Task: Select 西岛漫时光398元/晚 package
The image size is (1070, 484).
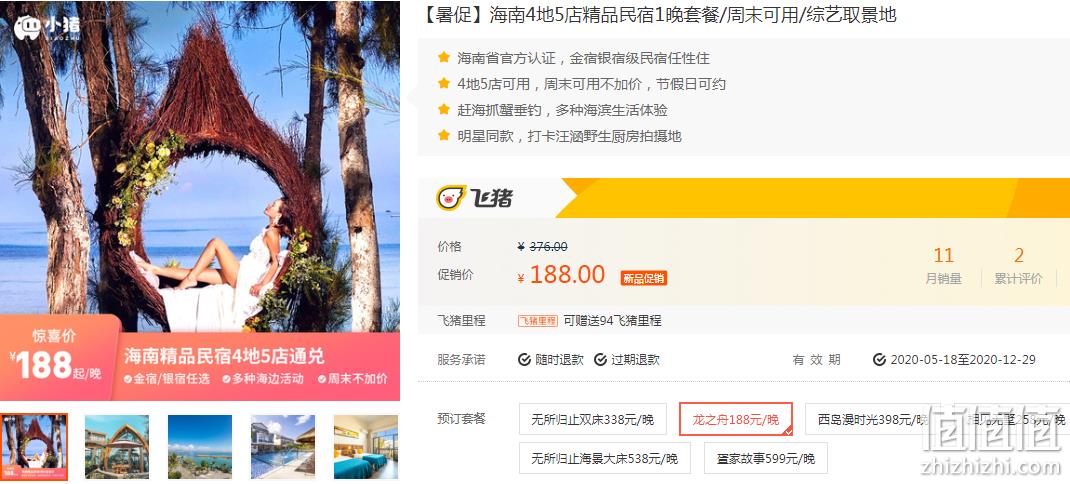Action: 868,419
